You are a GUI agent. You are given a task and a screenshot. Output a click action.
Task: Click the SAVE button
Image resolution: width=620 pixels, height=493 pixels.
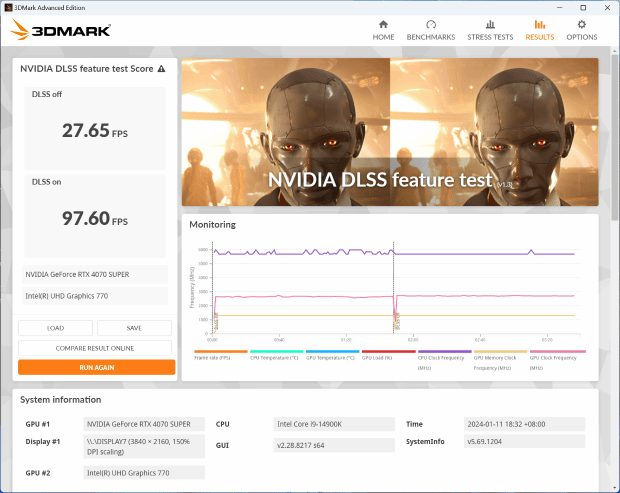134,328
